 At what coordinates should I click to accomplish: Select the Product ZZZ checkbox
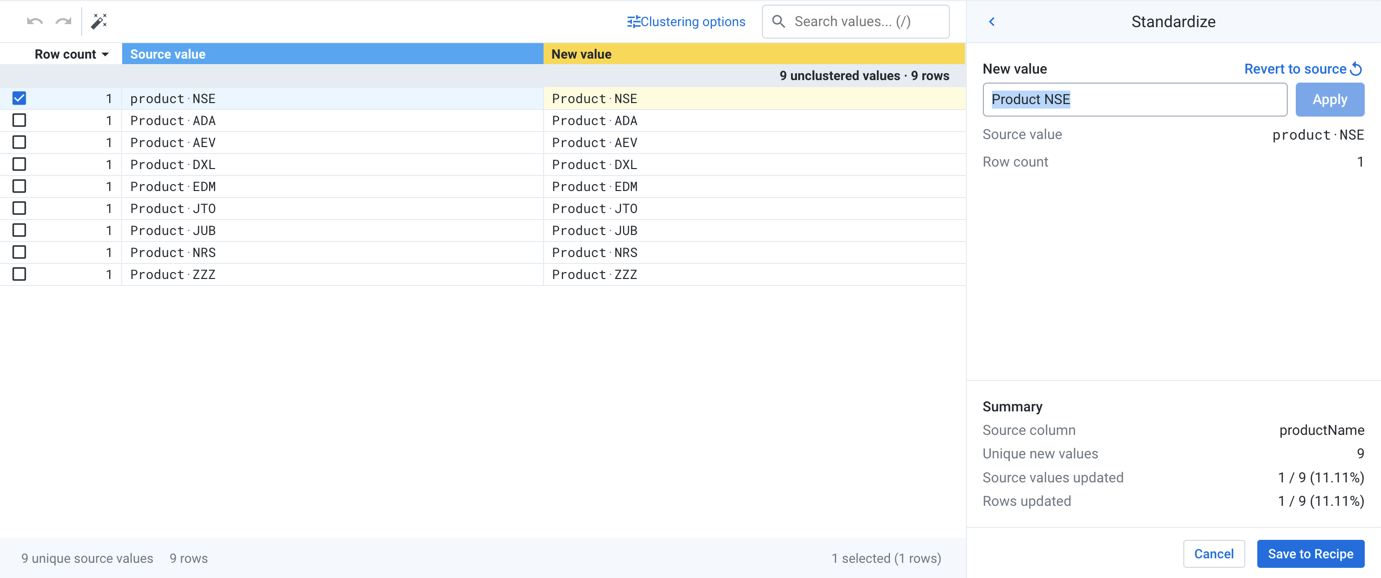tap(19, 274)
